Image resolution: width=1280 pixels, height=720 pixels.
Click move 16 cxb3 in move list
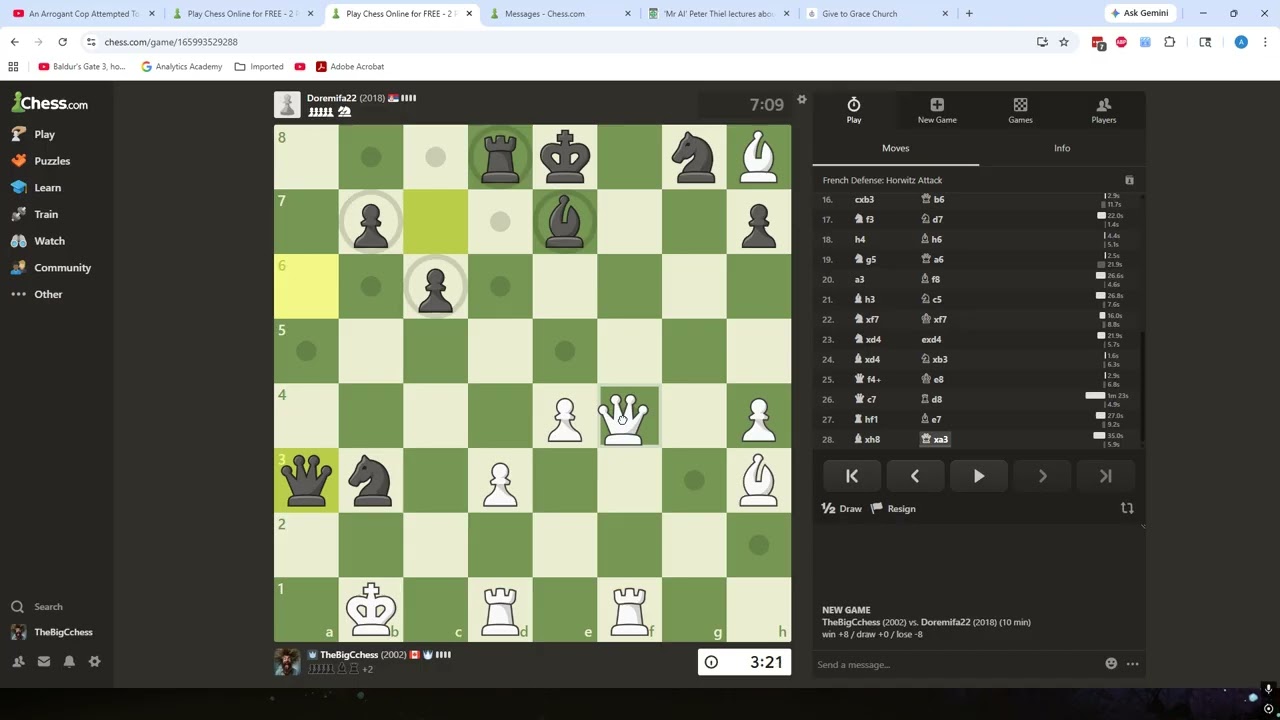coord(864,199)
